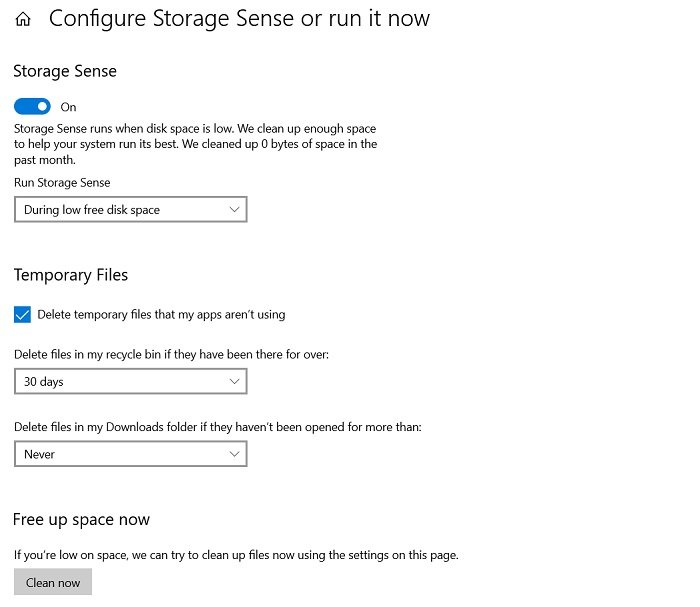The image size is (700, 607).
Task: Click the Temporary Files section heading
Action: pyautogui.click(x=71, y=275)
